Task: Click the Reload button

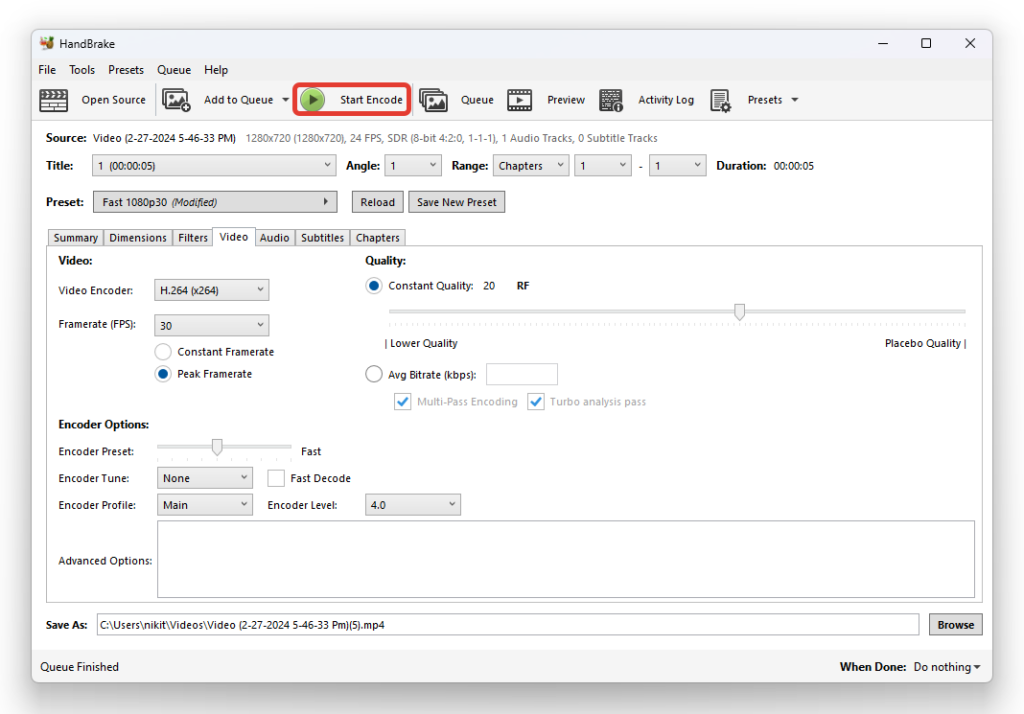Action: point(377,202)
